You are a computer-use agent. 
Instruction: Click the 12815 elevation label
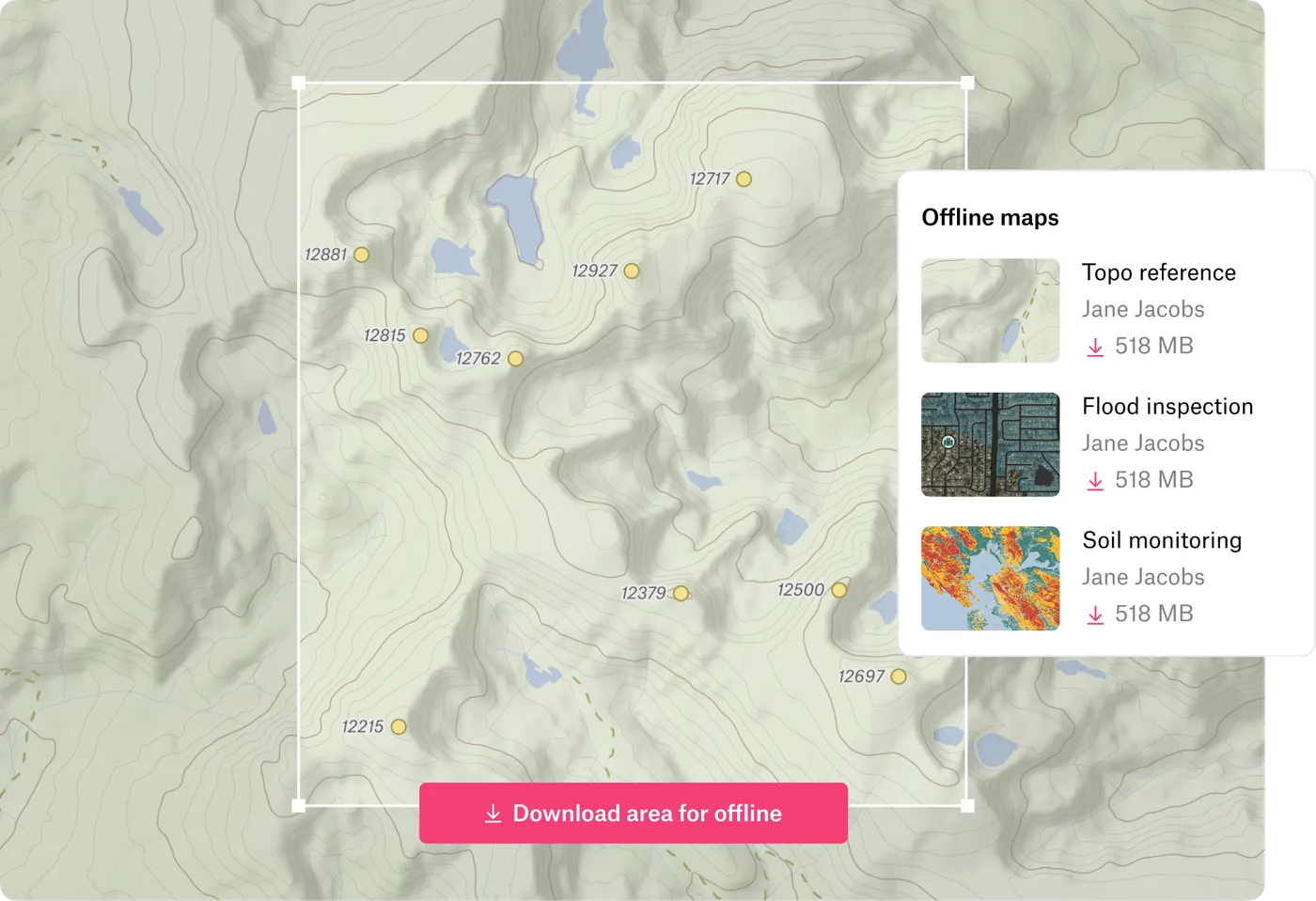[385, 335]
